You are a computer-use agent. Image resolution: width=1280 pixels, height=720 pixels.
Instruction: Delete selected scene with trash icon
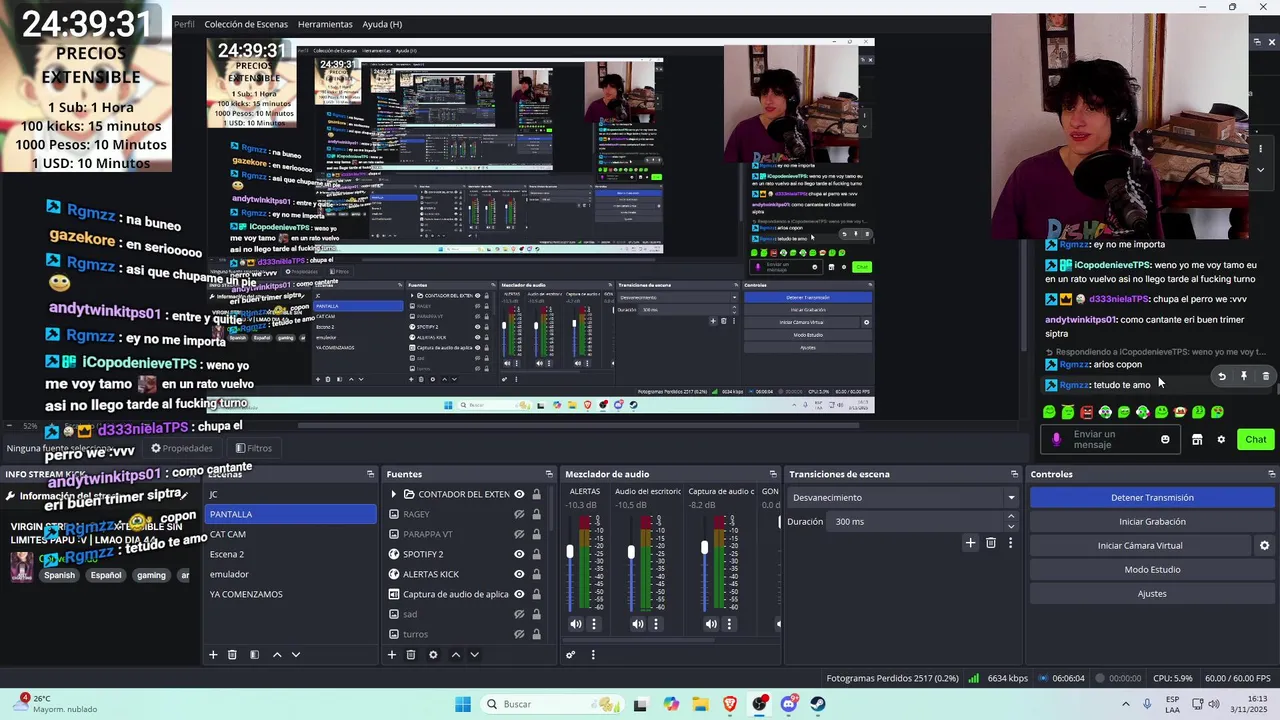point(232,655)
